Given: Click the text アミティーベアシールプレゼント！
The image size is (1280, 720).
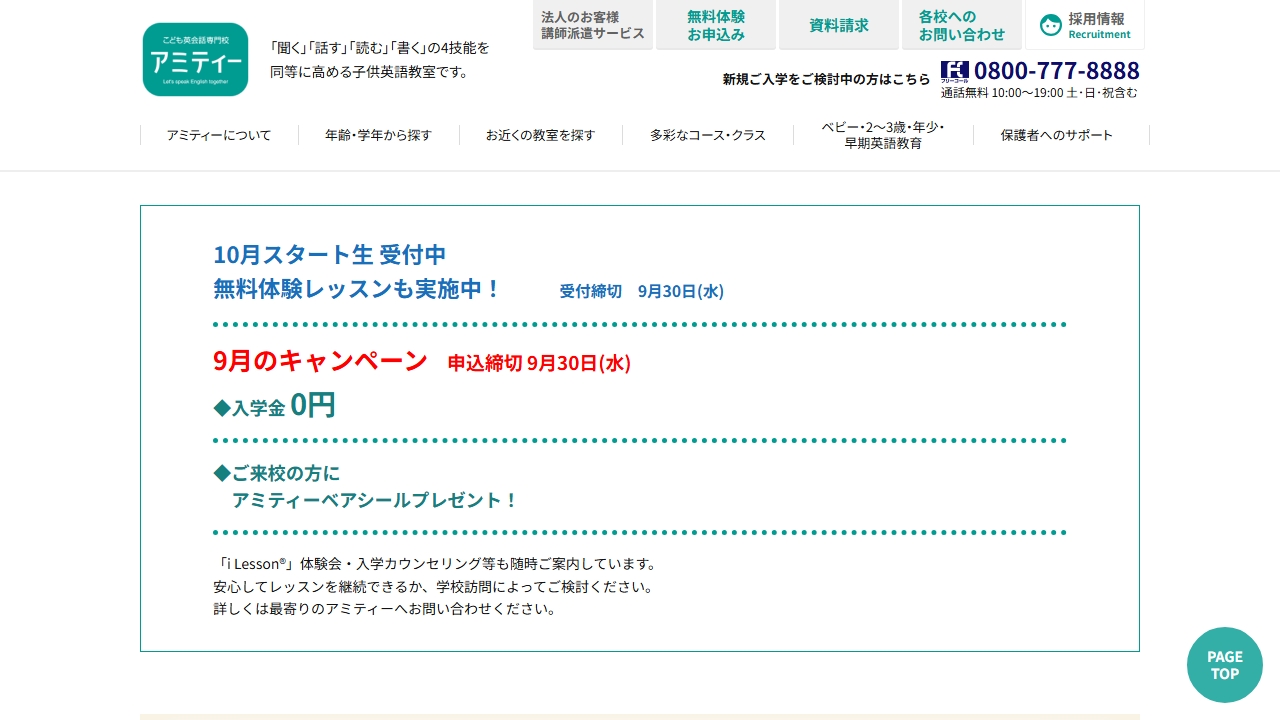Looking at the screenshot, I should [375, 500].
